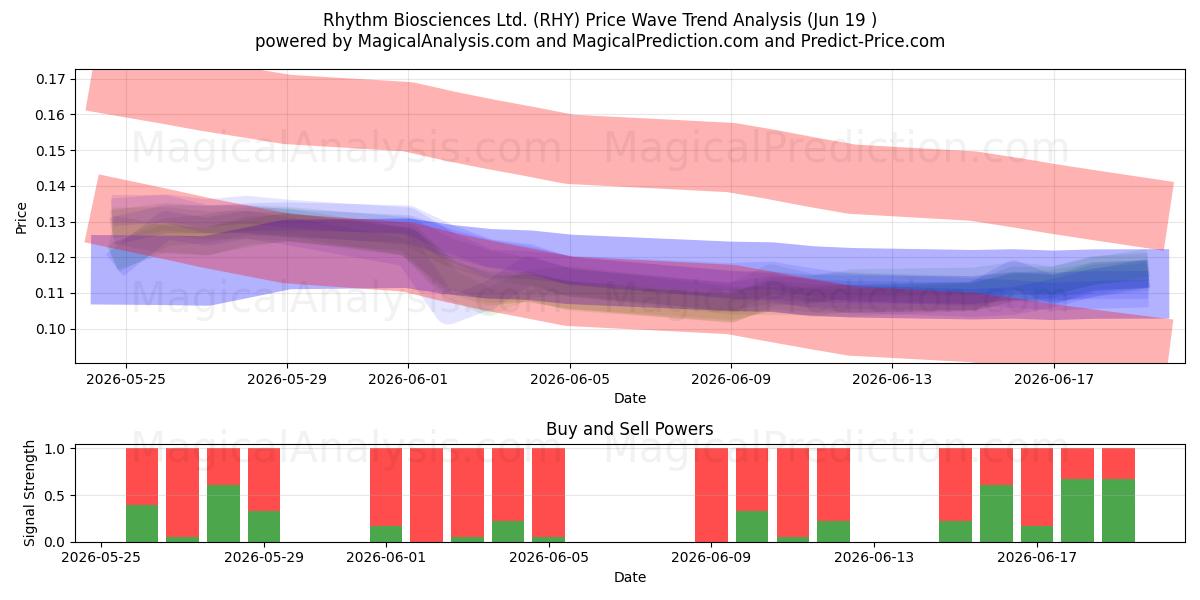Click the 0.16 price tick label
The image size is (1200, 600).
point(51,115)
